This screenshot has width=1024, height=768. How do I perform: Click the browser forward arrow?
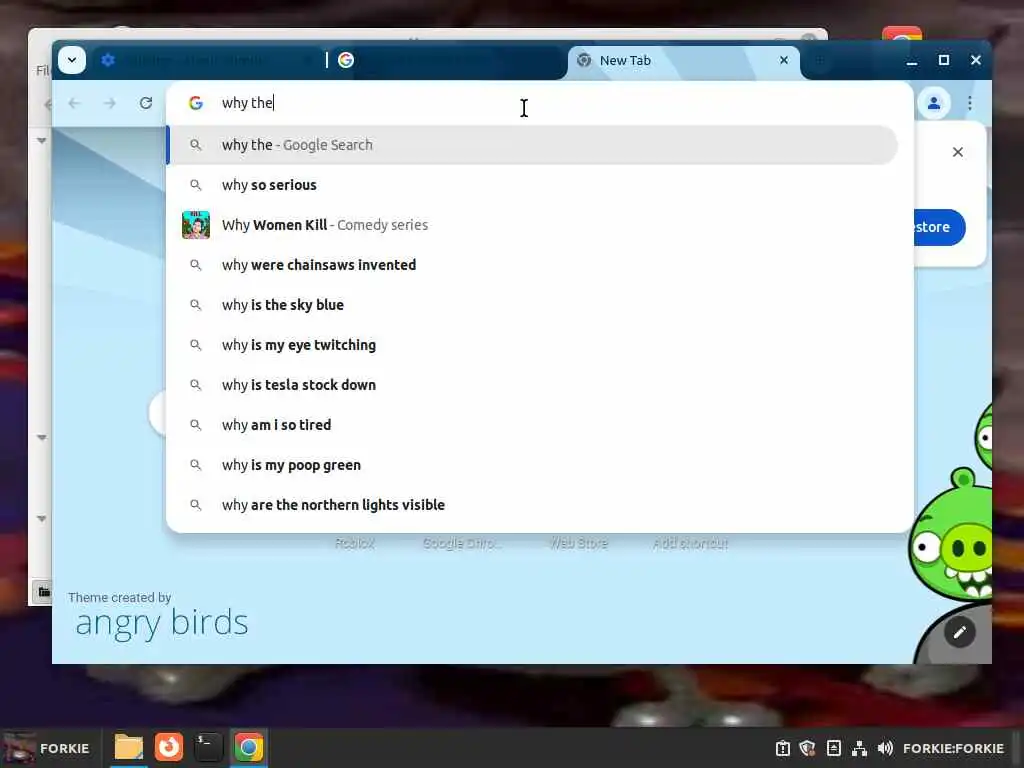110,103
